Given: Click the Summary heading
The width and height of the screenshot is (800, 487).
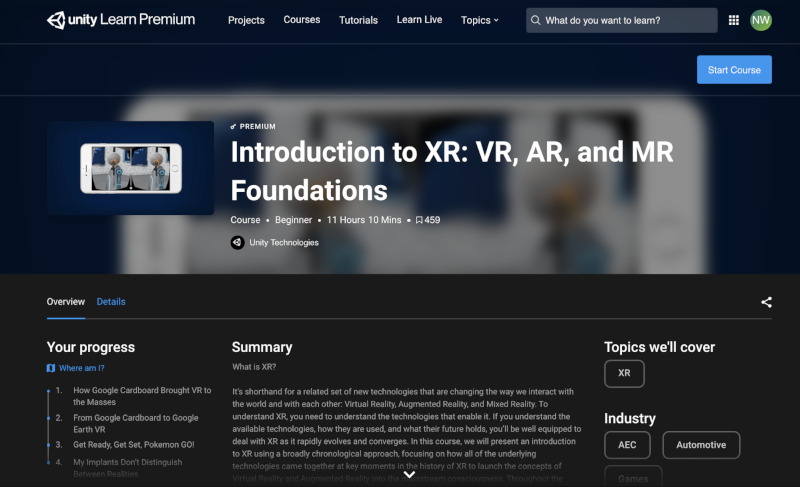Looking at the screenshot, I should coord(262,347).
